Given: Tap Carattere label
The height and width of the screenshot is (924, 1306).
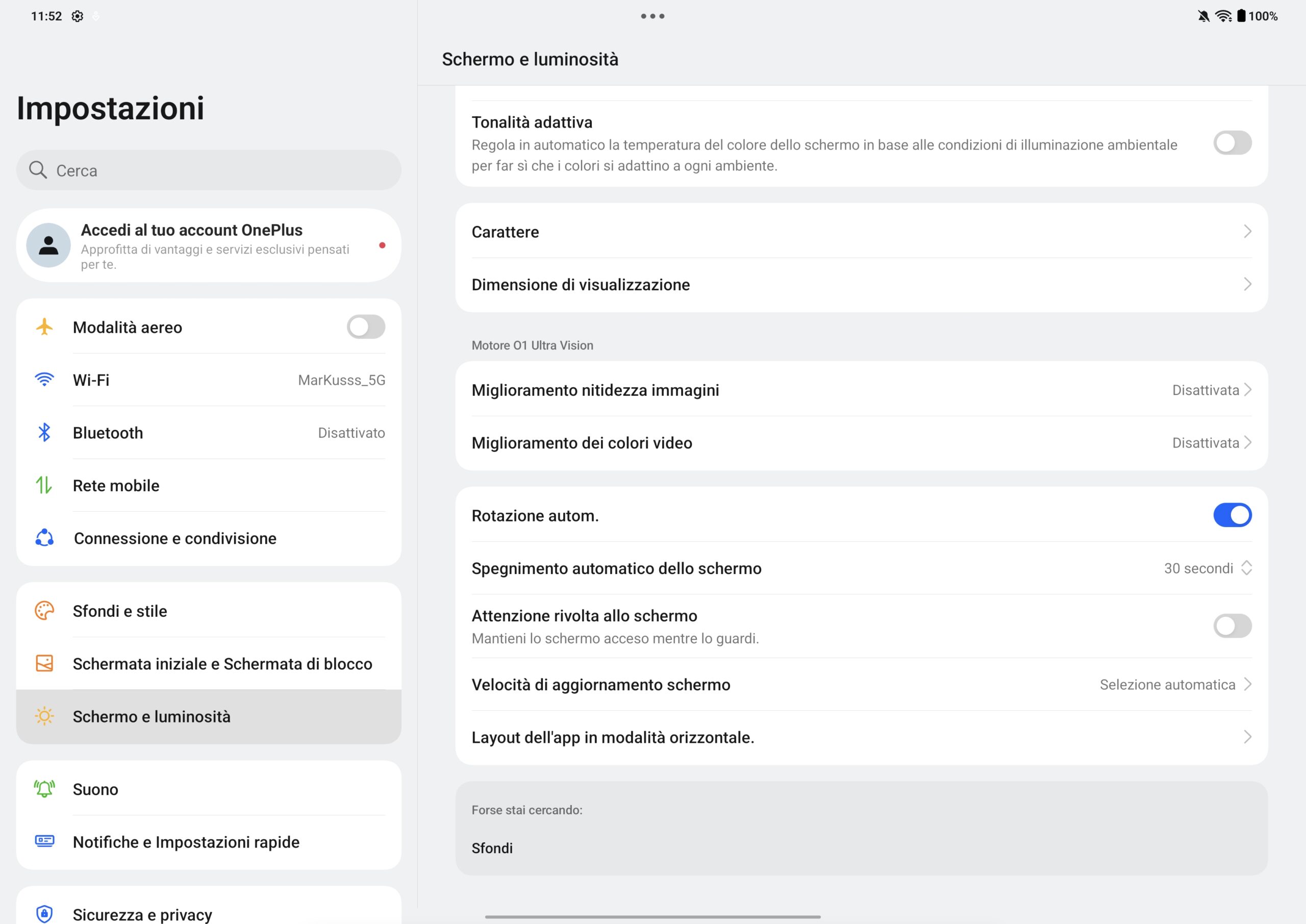Looking at the screenshot, I should (x=505, y=232).
